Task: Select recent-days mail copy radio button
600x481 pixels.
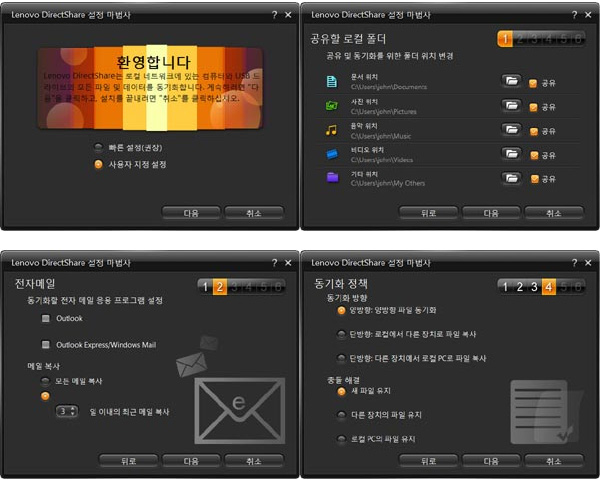Action: (x=45, y=396)
